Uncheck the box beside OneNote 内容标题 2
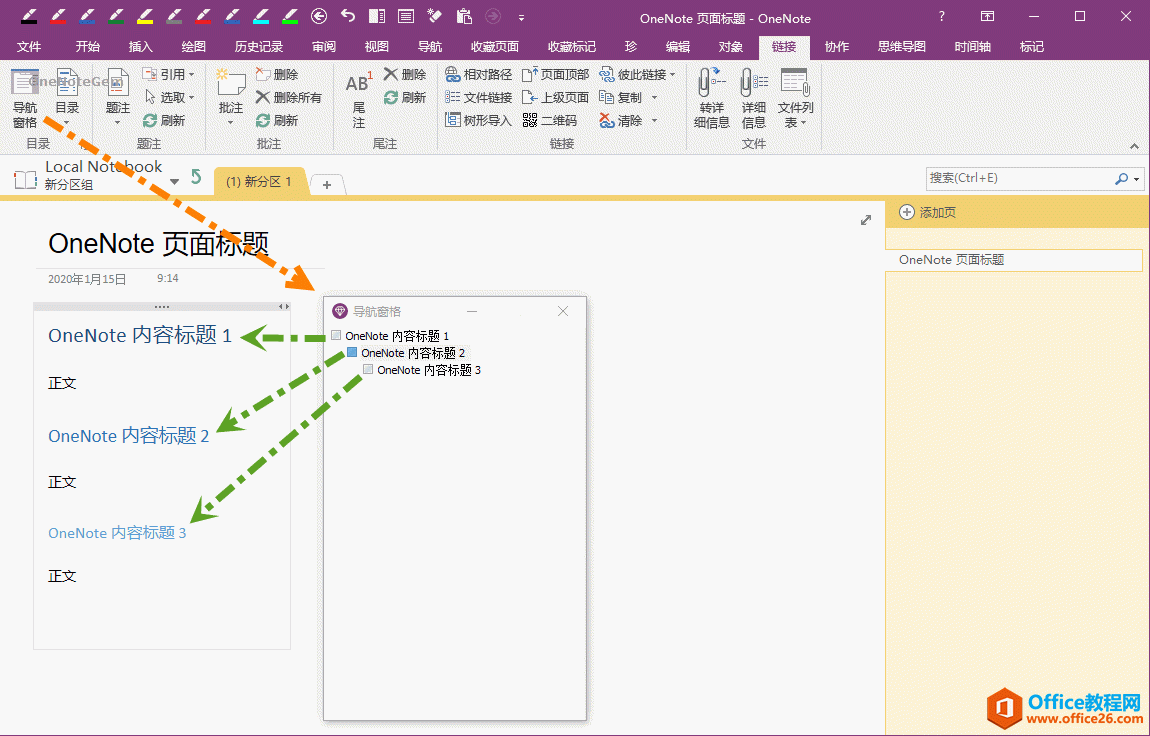Viewport: 1150px width, 736px height. 351,352
